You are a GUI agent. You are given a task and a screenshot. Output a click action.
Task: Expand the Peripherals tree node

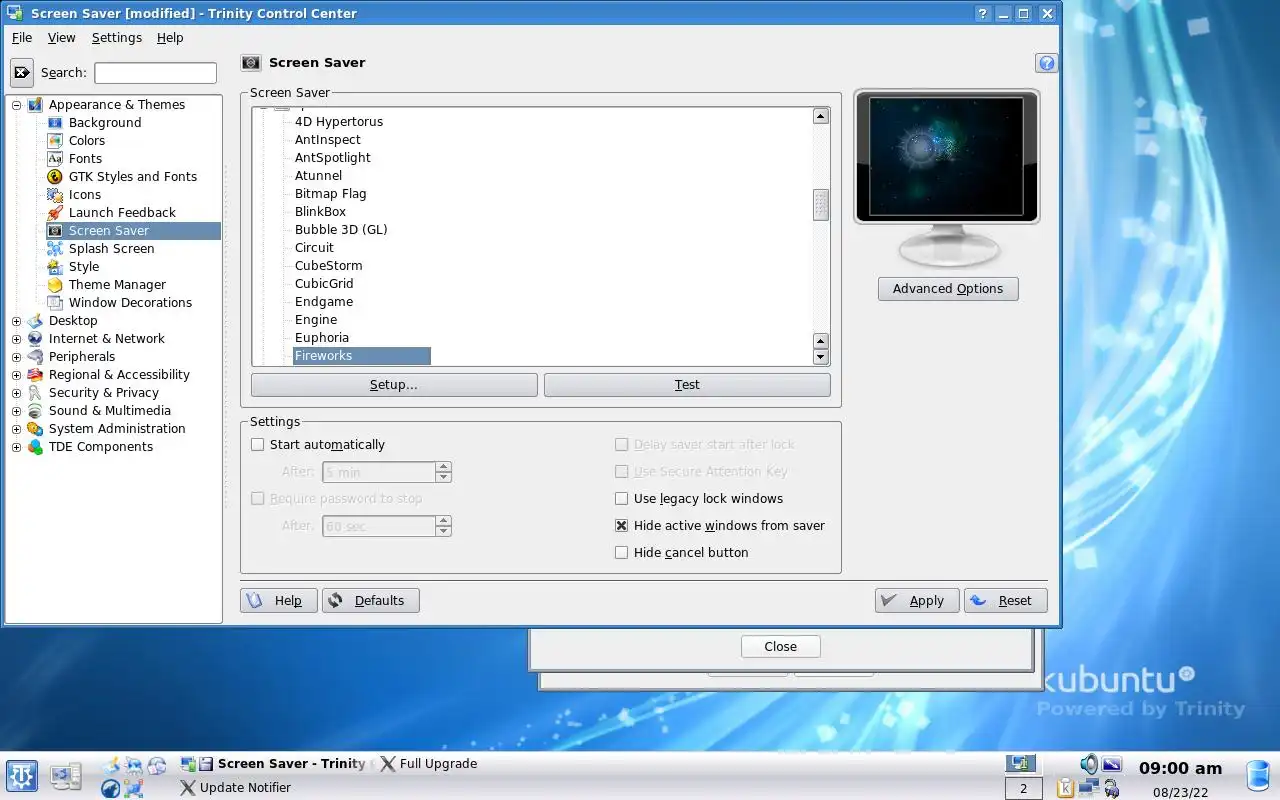16,357
